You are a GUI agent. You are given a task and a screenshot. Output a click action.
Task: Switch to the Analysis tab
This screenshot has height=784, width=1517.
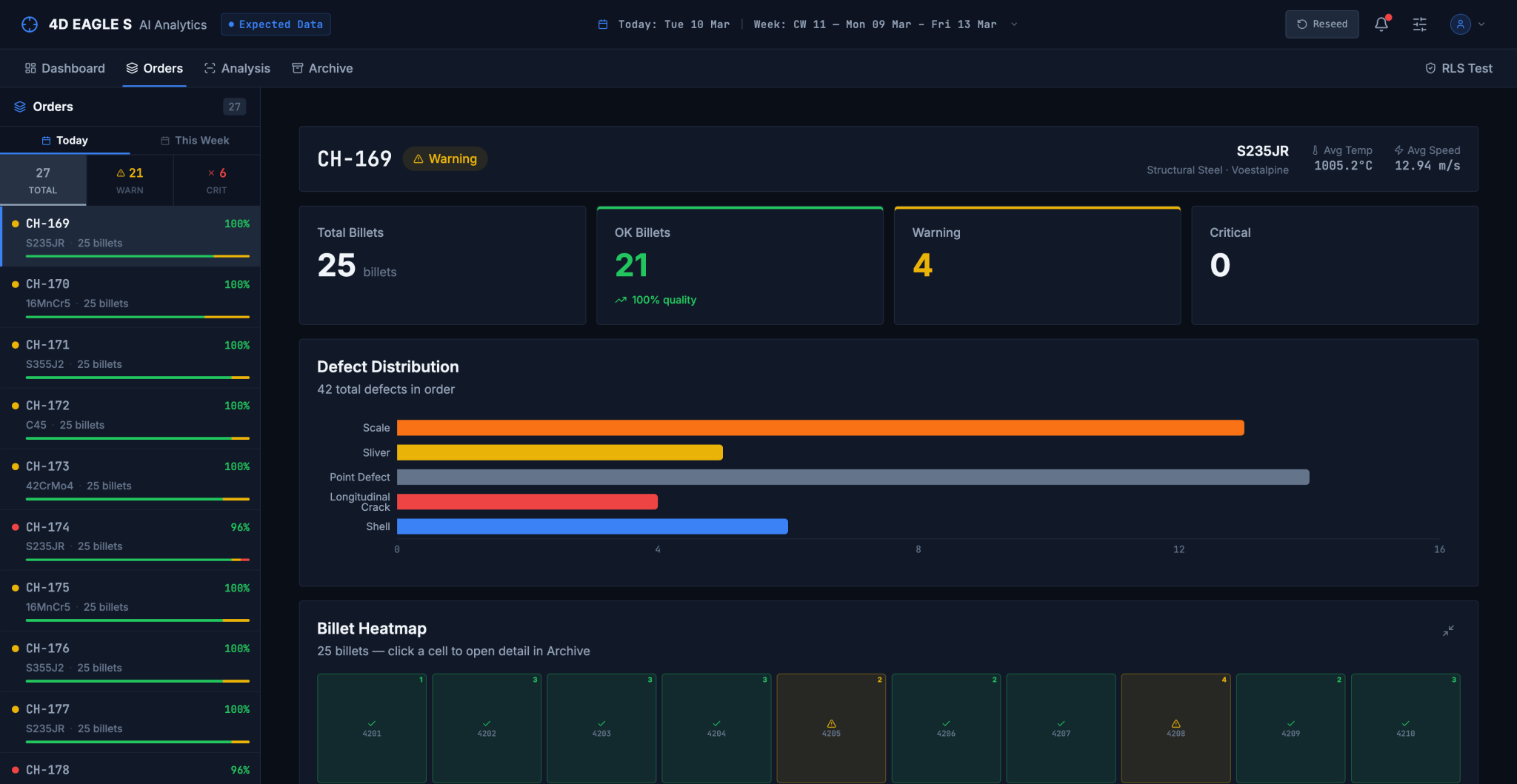(x=237, y=68)
